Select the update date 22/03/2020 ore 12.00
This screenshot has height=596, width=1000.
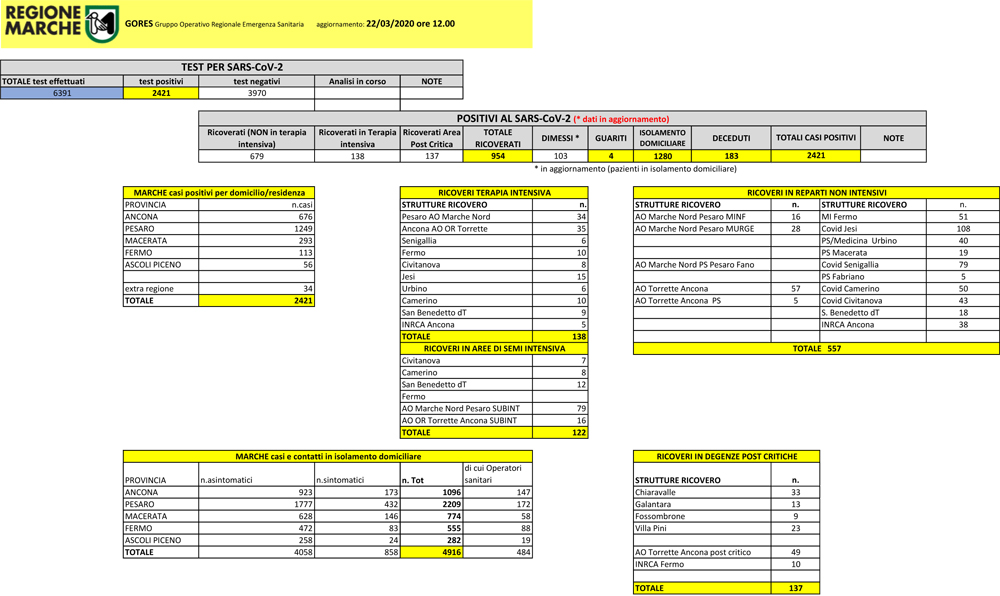point(410,23)
